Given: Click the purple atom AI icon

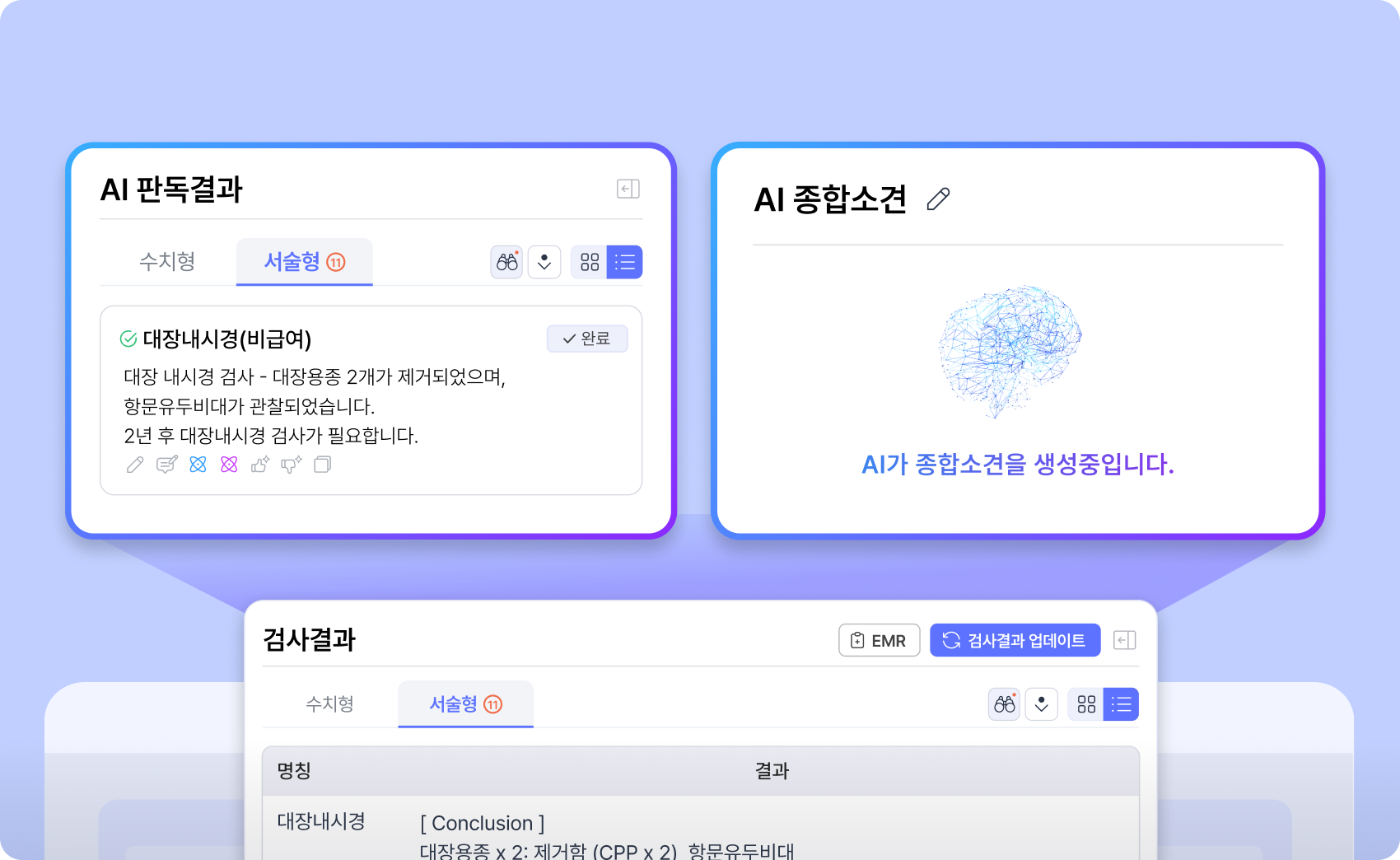Looking at the screenshot, I should point(229,465).
